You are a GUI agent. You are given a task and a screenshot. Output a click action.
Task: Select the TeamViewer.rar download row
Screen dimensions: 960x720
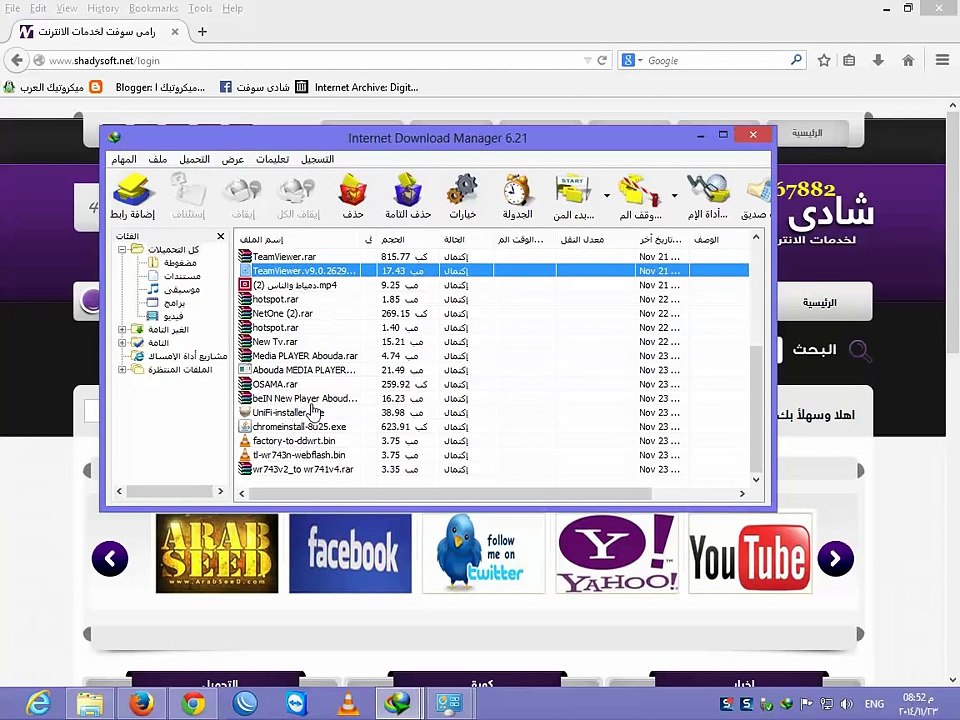tap(493, 257)
